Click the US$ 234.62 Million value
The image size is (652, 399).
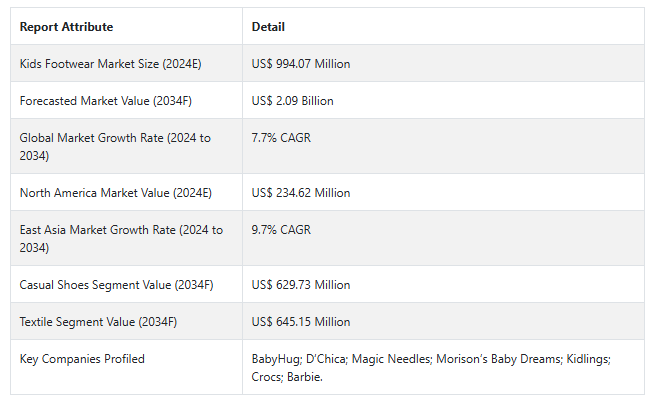pos(301,193)
